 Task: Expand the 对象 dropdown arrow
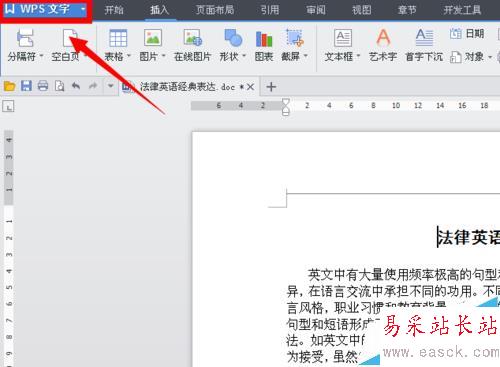[x=490, y=57]
